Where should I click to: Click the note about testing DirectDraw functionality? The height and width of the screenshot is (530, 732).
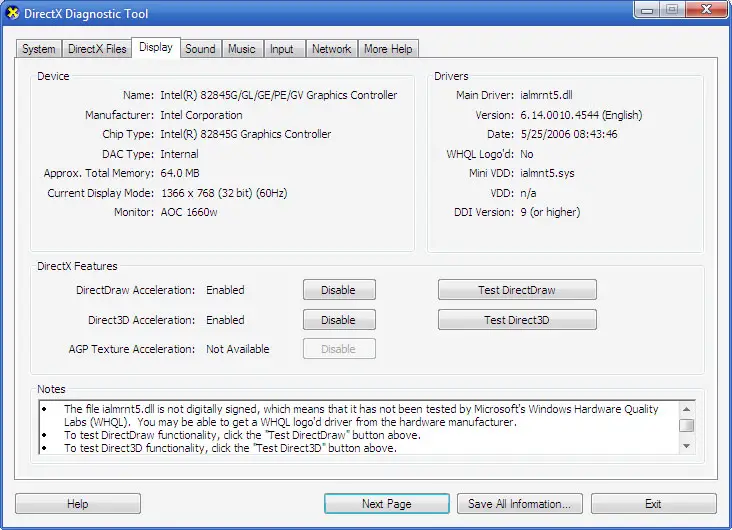(x=242, y=435)
